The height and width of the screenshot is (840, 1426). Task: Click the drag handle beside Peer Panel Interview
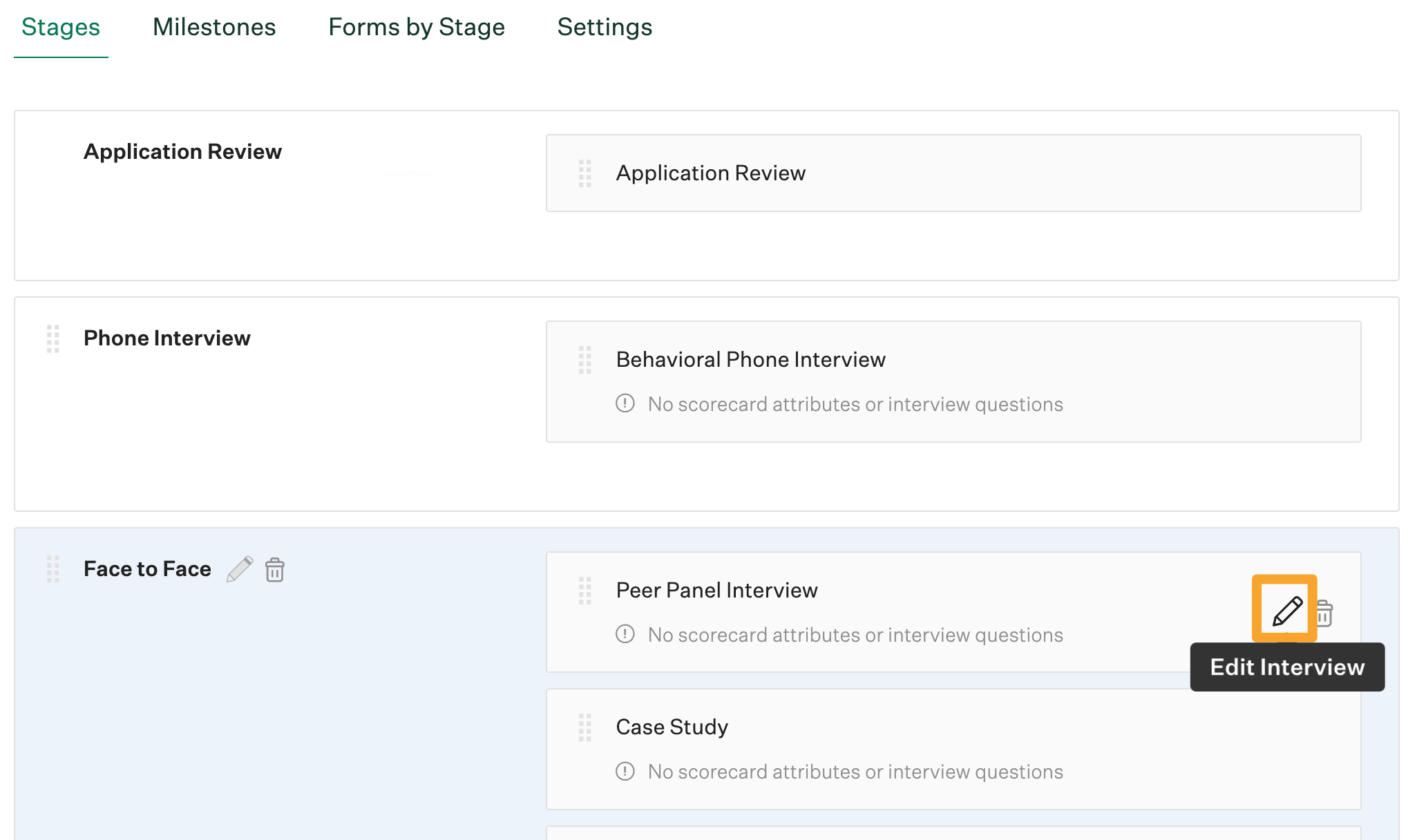(584, 591)
